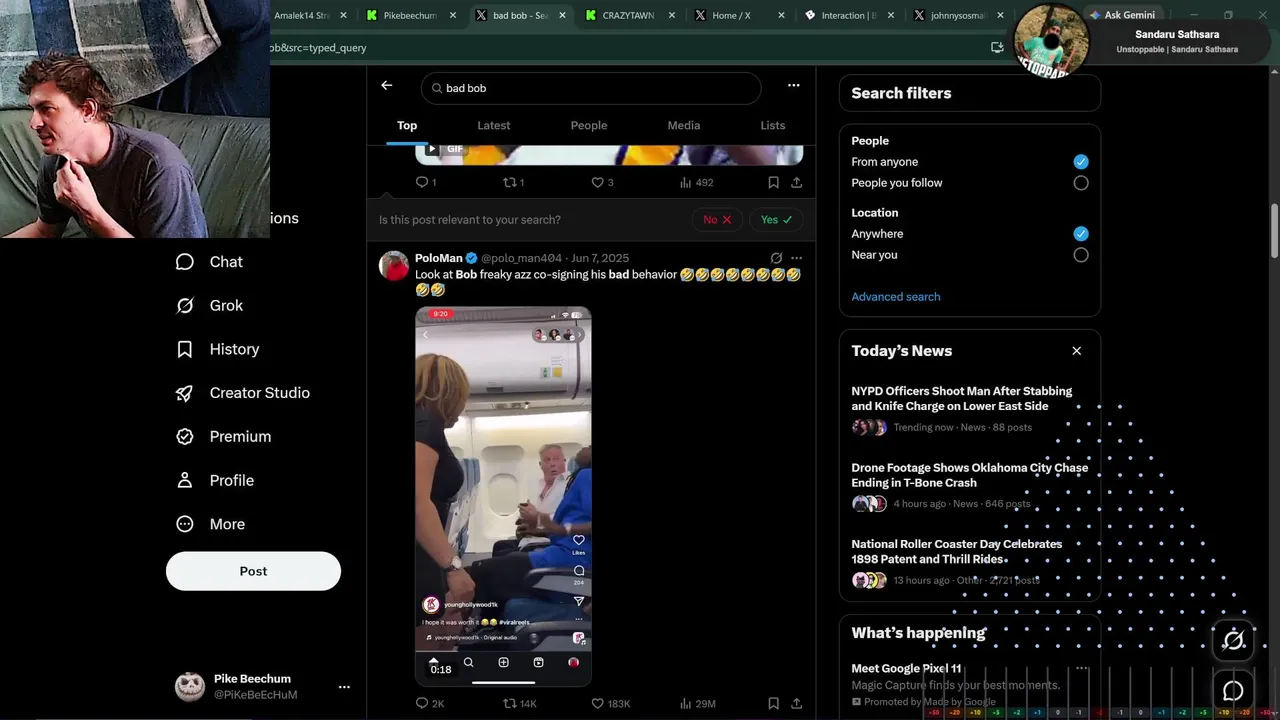Click the page's vertical scrollbar thumb
The image size is (1280, 720).
[1274, 231]
